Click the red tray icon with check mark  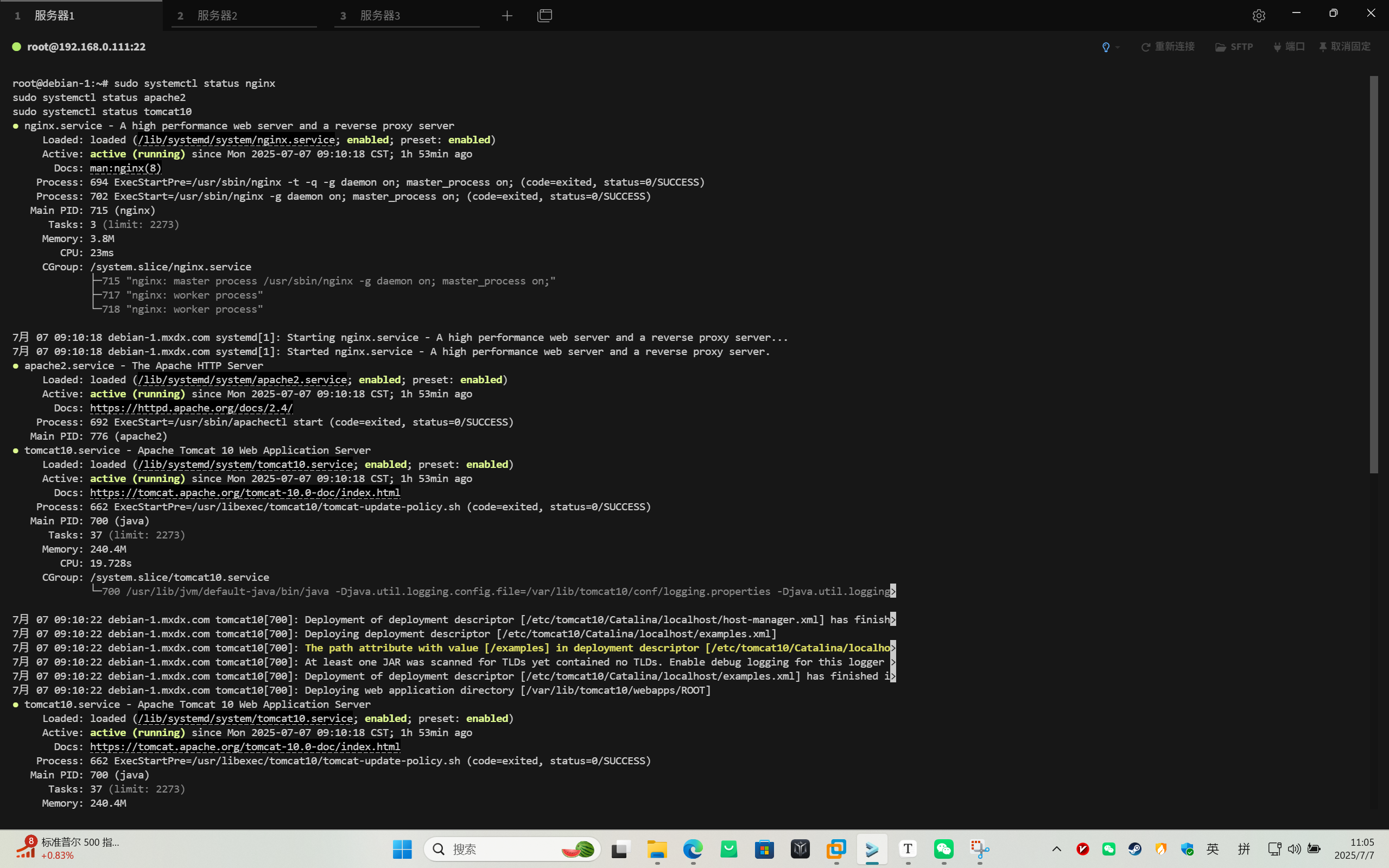pos(1082,849)
